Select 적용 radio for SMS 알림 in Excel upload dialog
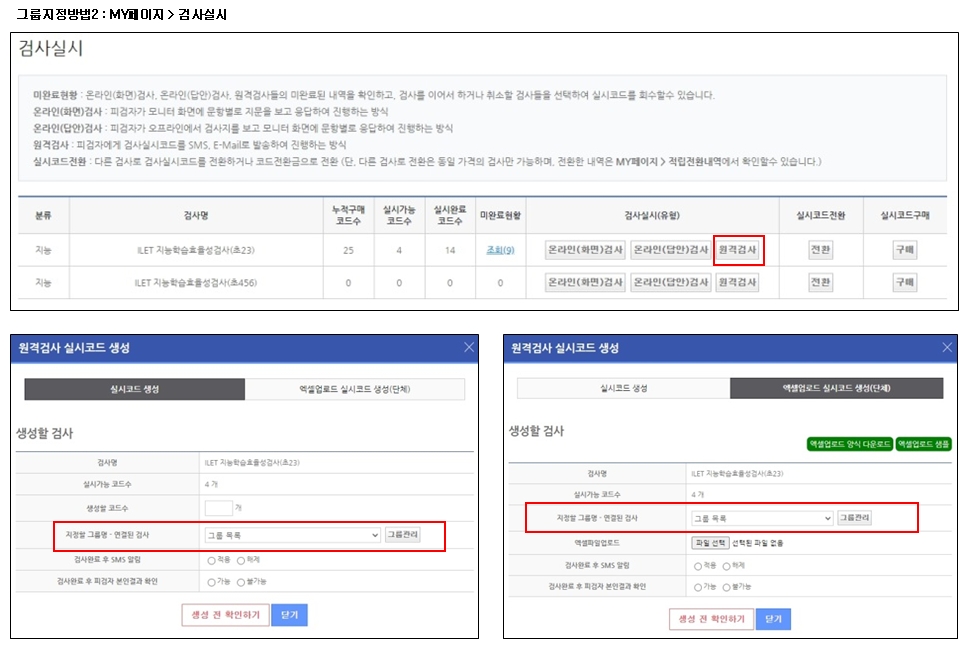 (698, 565)
